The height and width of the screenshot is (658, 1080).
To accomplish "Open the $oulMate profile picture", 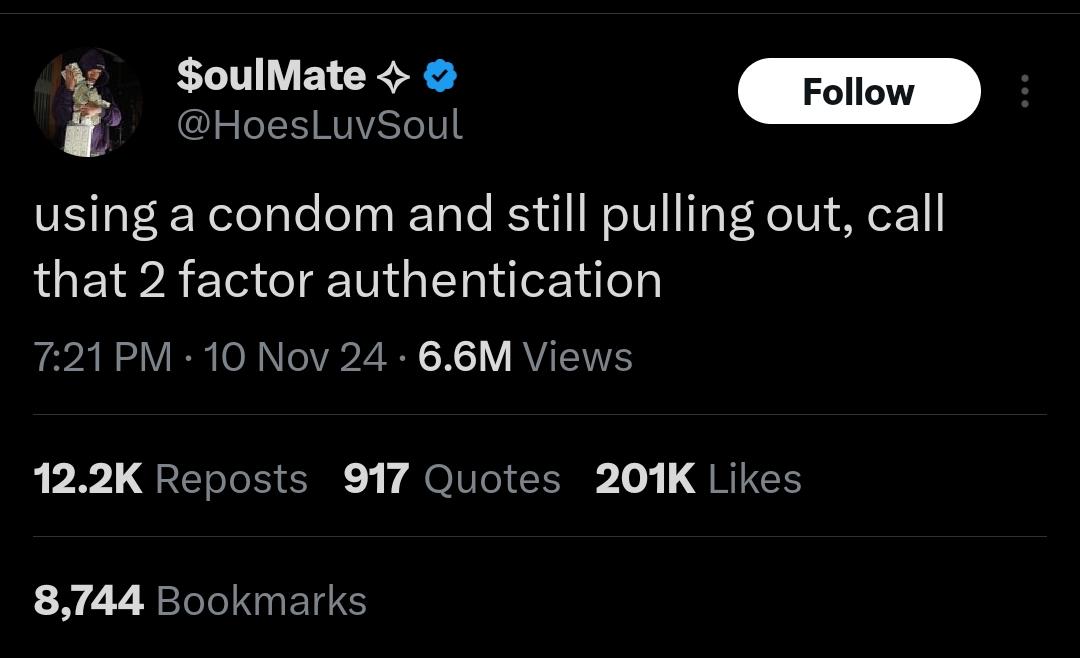I will (87, 102).
